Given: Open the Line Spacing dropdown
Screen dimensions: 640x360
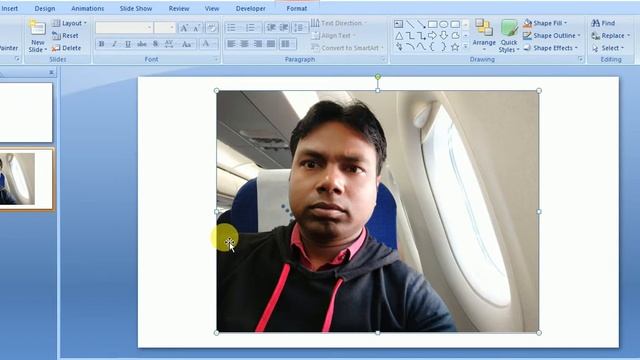Looking at the screenshot, I should (x=300, y=28).
